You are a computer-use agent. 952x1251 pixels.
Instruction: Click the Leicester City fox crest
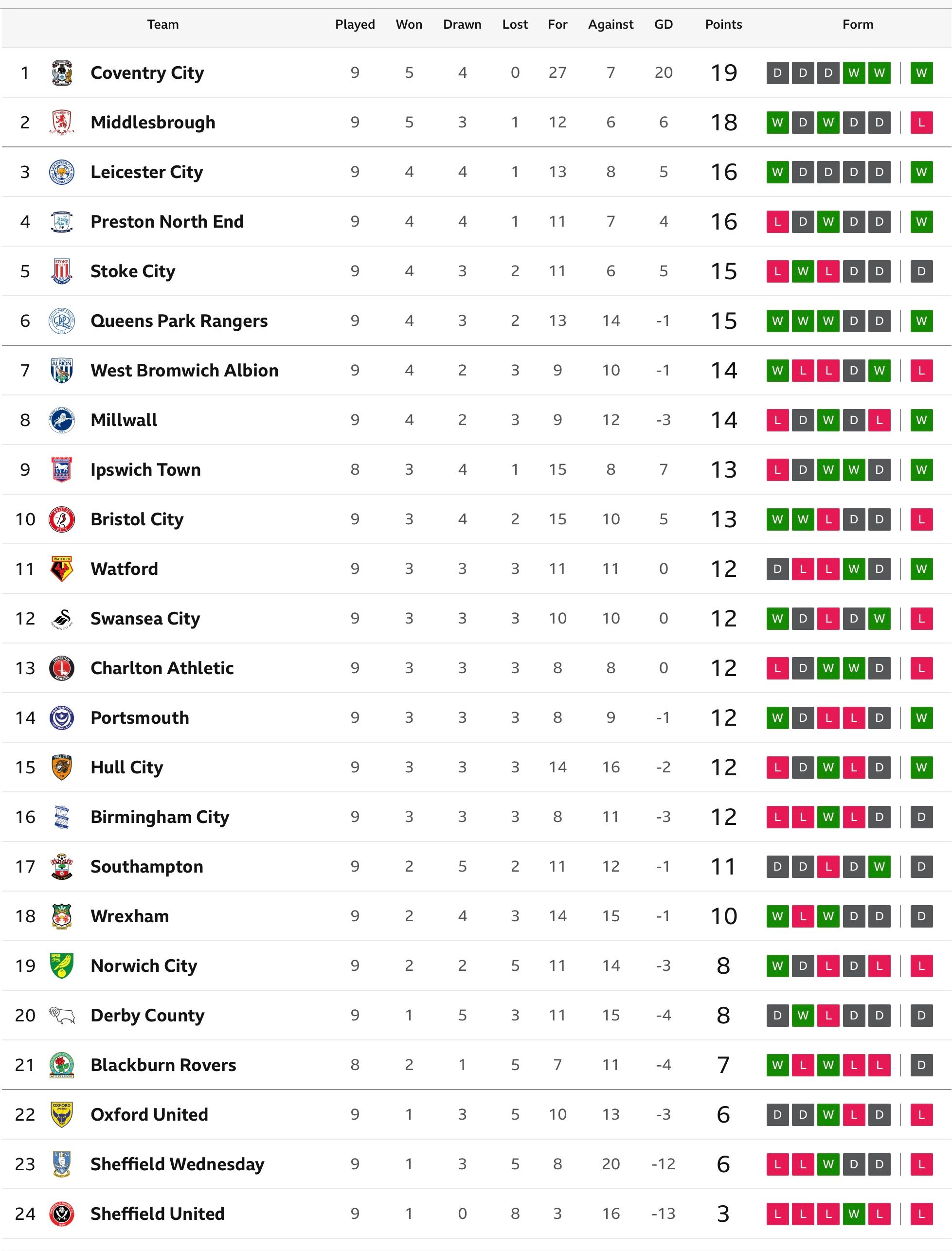click(62, 172)
